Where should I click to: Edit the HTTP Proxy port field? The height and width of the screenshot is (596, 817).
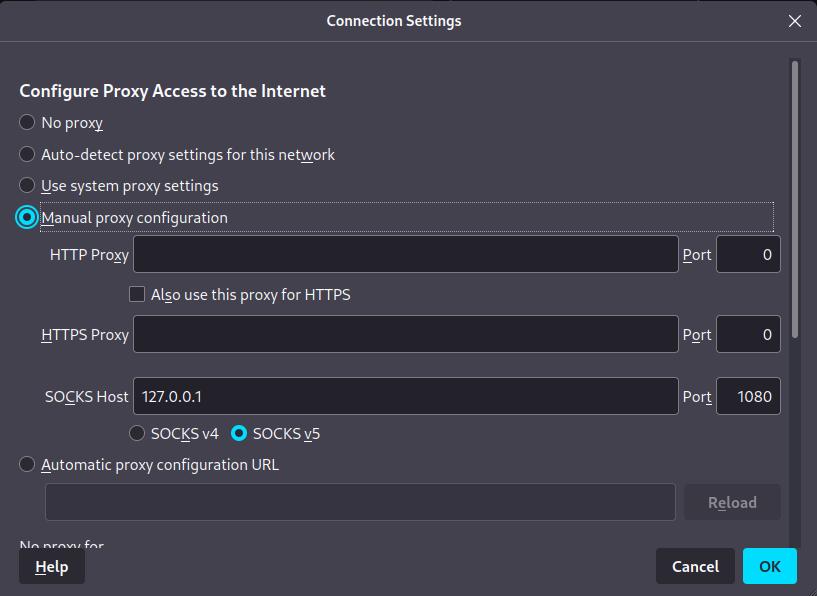click(x=748, y=254)
